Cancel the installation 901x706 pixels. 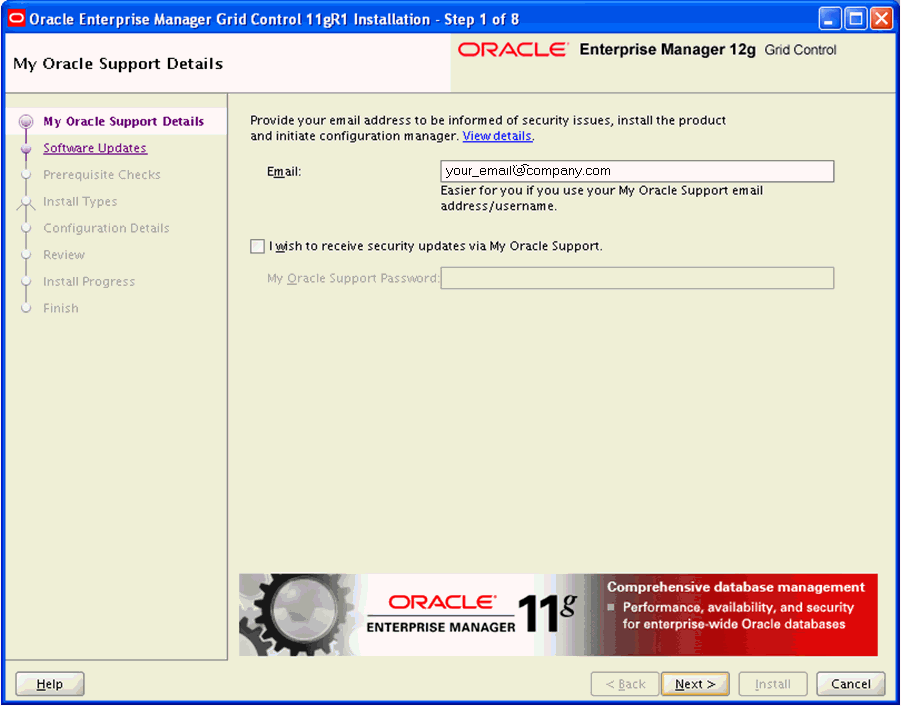click(851, 684)
